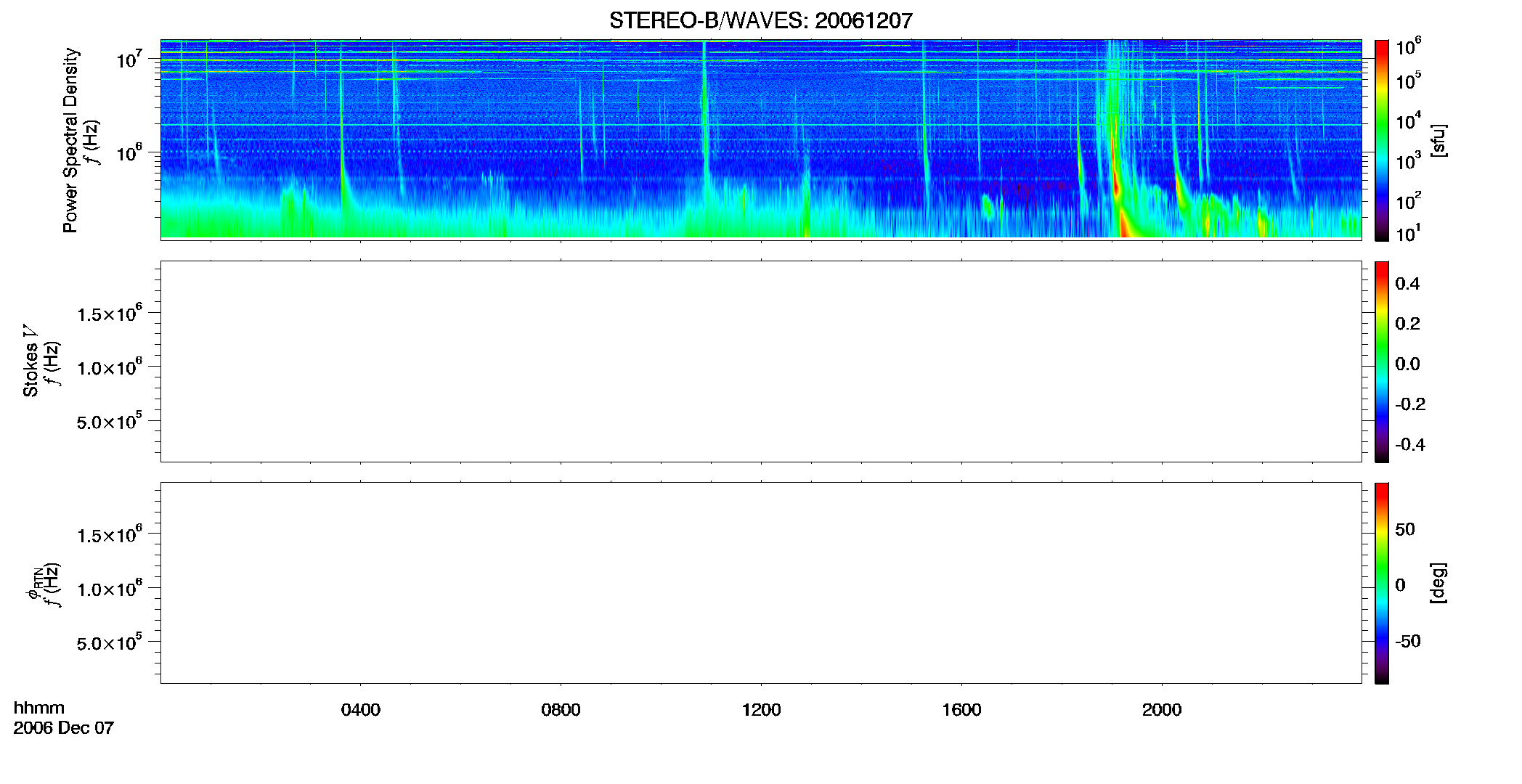
Task: Click the Power Spectral Density axis label
Action: click(70, 140)
